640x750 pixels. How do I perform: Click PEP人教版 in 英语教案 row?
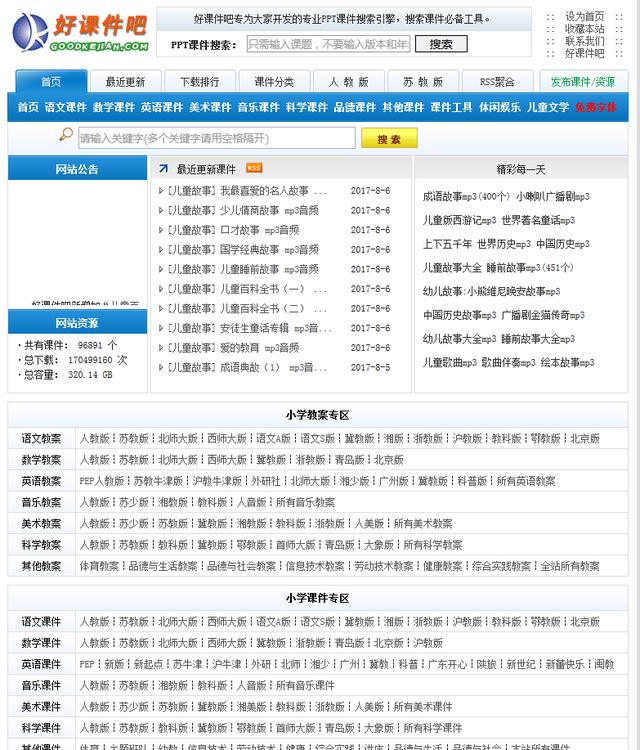click(x=102, y=481)
